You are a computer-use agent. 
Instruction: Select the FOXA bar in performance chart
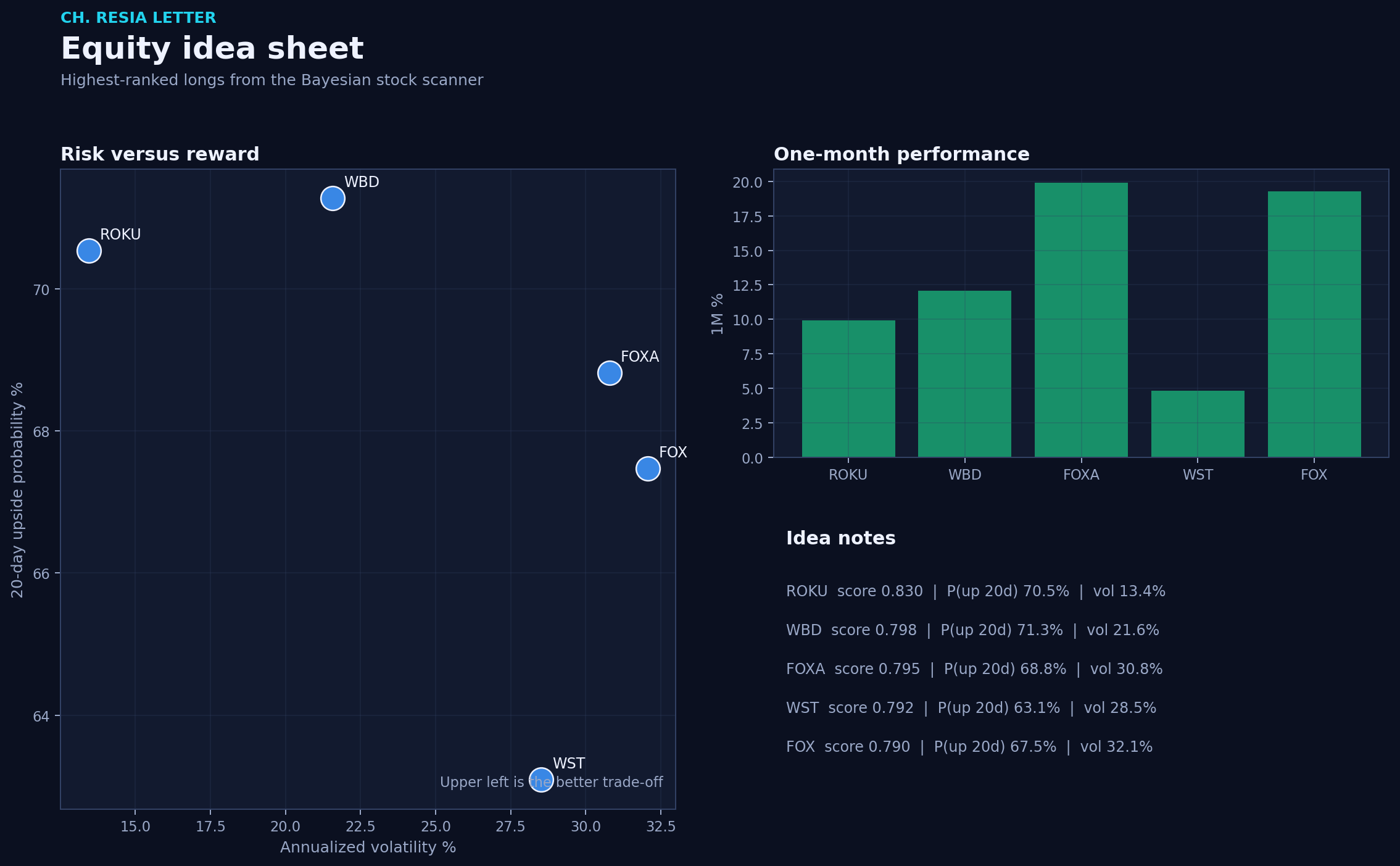pyautogui.click(x=1081, y=320)
